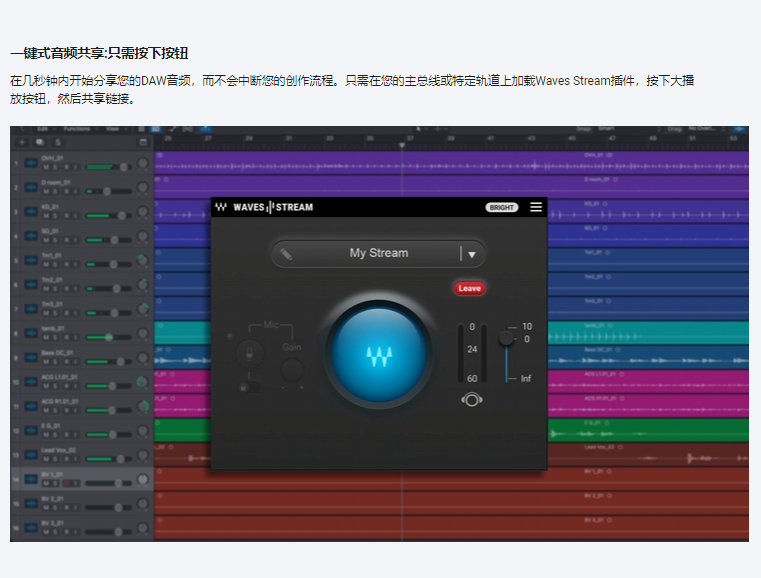Click the blue catch icon at the far right of toolbar
The height and width of the screenshot is (578, 761).
[739, 129]
